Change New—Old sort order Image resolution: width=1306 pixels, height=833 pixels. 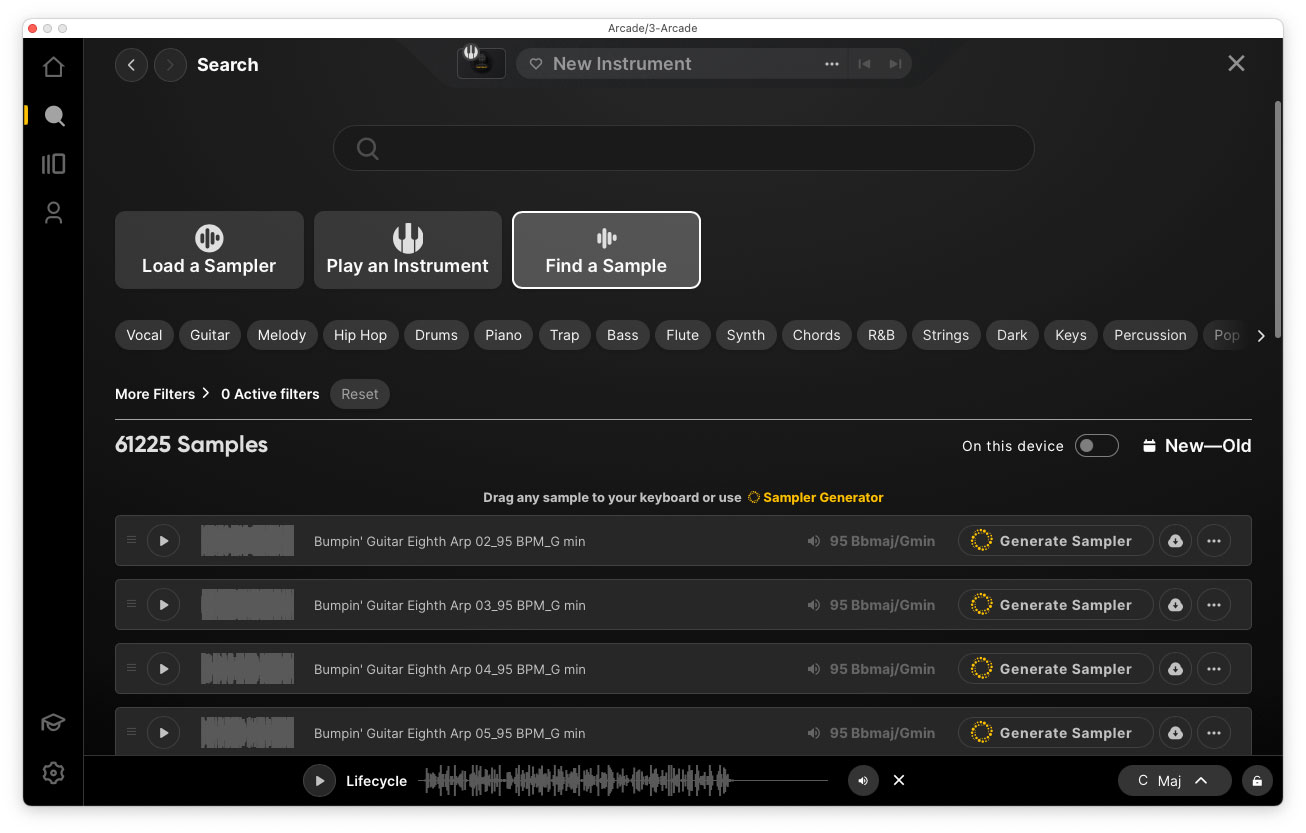coord(1197,446)
